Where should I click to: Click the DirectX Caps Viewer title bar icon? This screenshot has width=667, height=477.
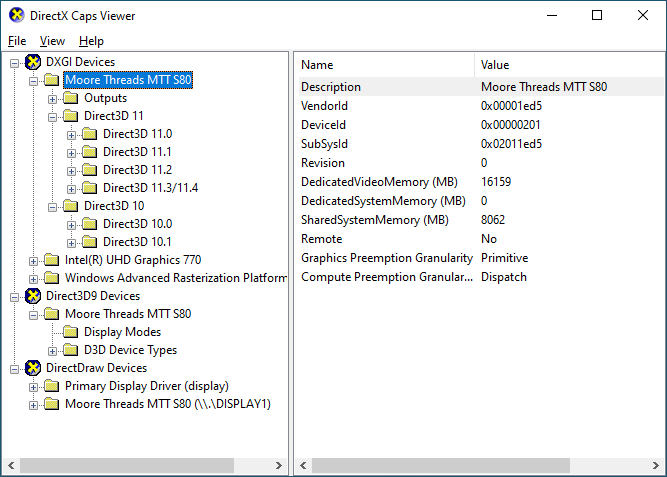coord(17,15)
